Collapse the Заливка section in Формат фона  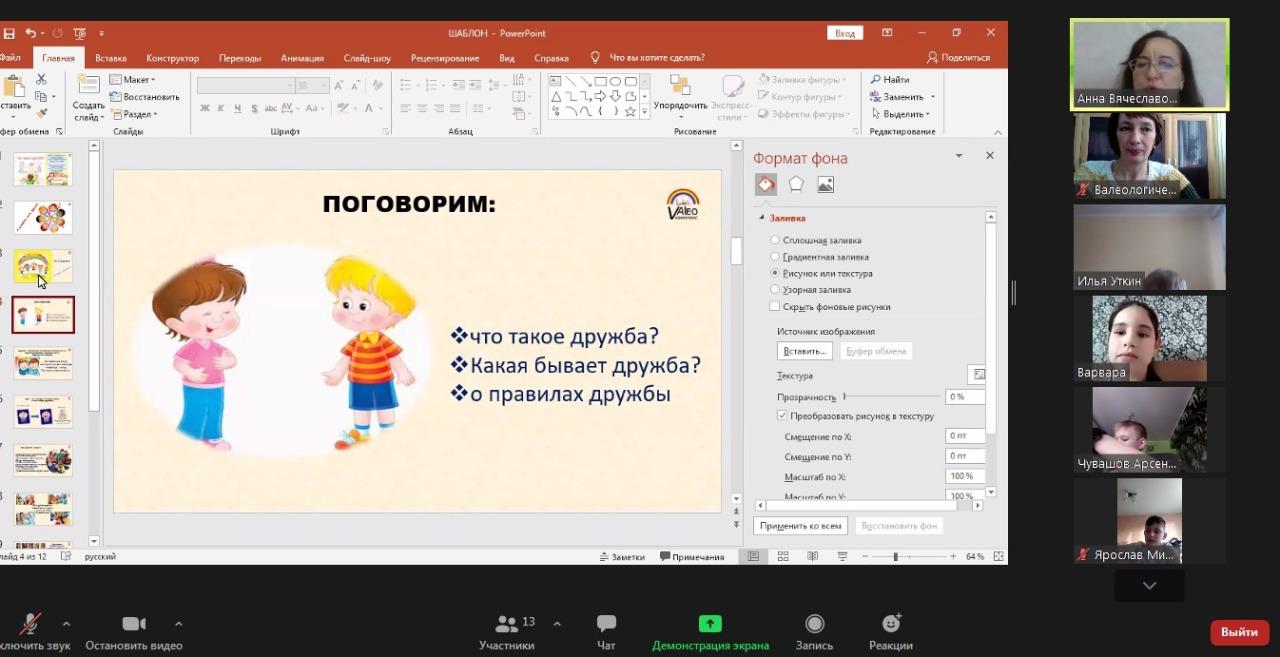coord(762,218)
